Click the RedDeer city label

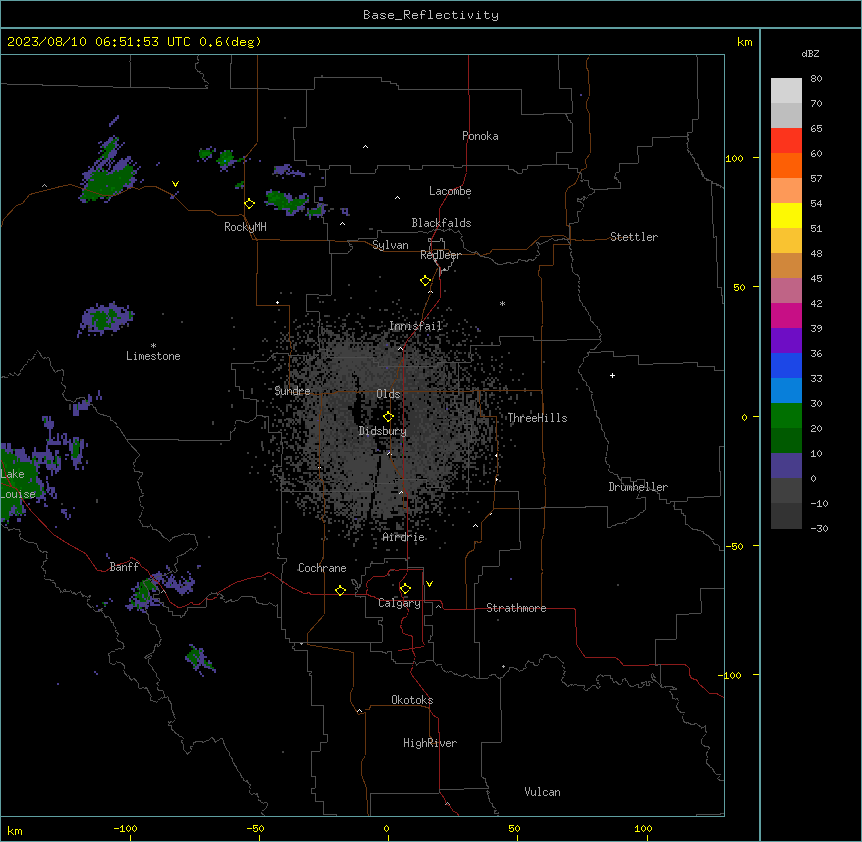440,255
